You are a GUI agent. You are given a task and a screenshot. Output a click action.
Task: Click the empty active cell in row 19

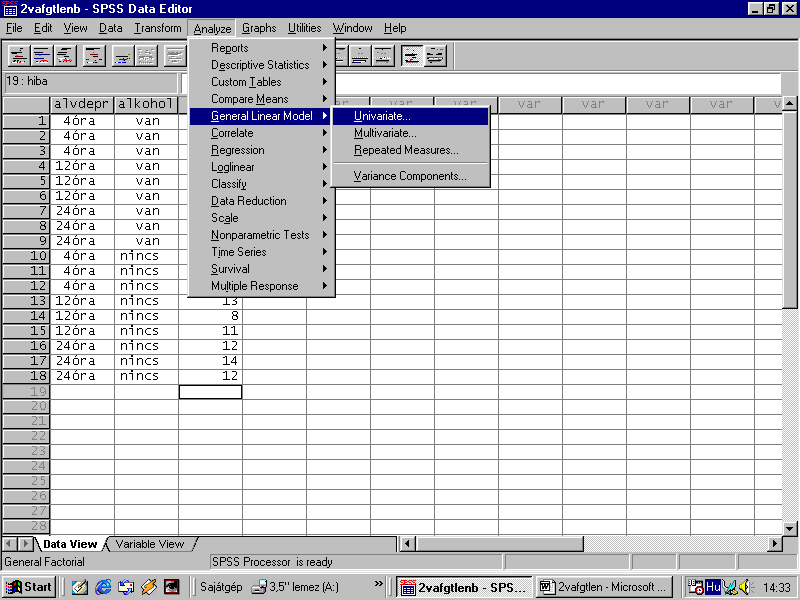[210, 392]
